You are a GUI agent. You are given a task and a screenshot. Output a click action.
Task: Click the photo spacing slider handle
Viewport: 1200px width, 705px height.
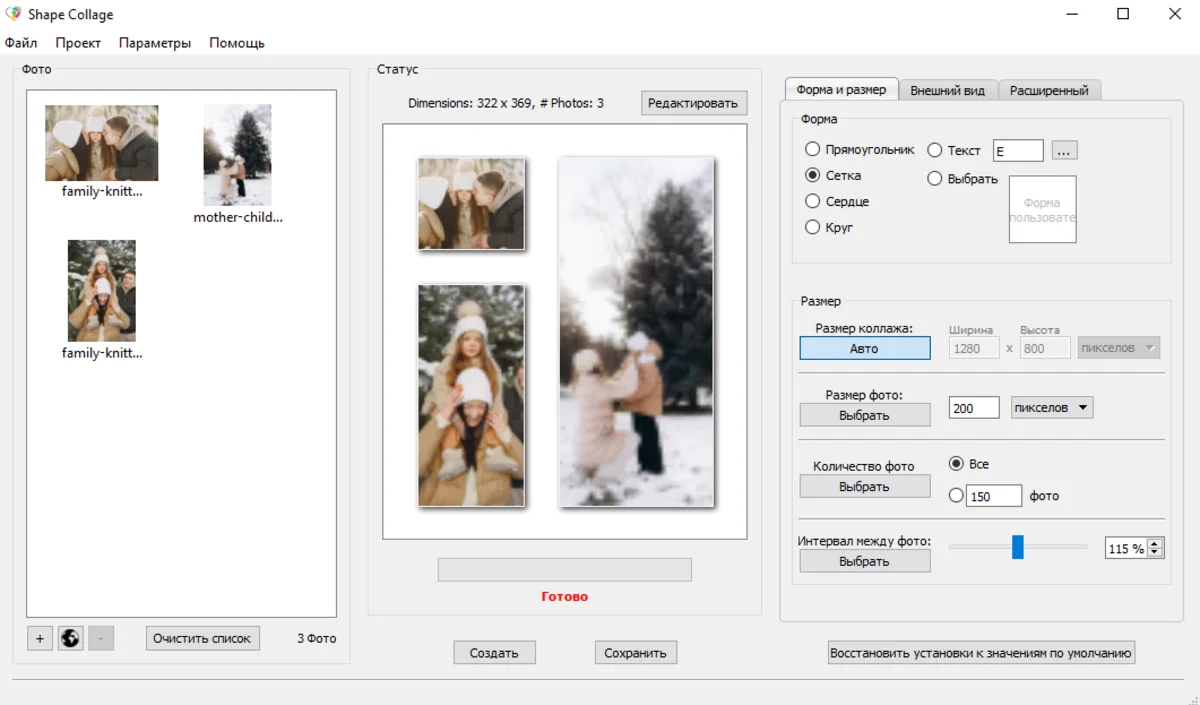(x=1018, y=547)
